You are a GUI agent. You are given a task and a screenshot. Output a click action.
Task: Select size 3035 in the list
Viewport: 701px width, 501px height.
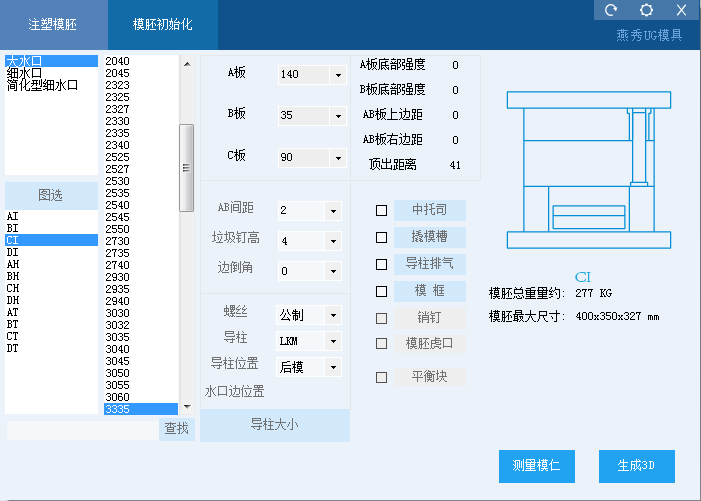click(x=141, y=337)
